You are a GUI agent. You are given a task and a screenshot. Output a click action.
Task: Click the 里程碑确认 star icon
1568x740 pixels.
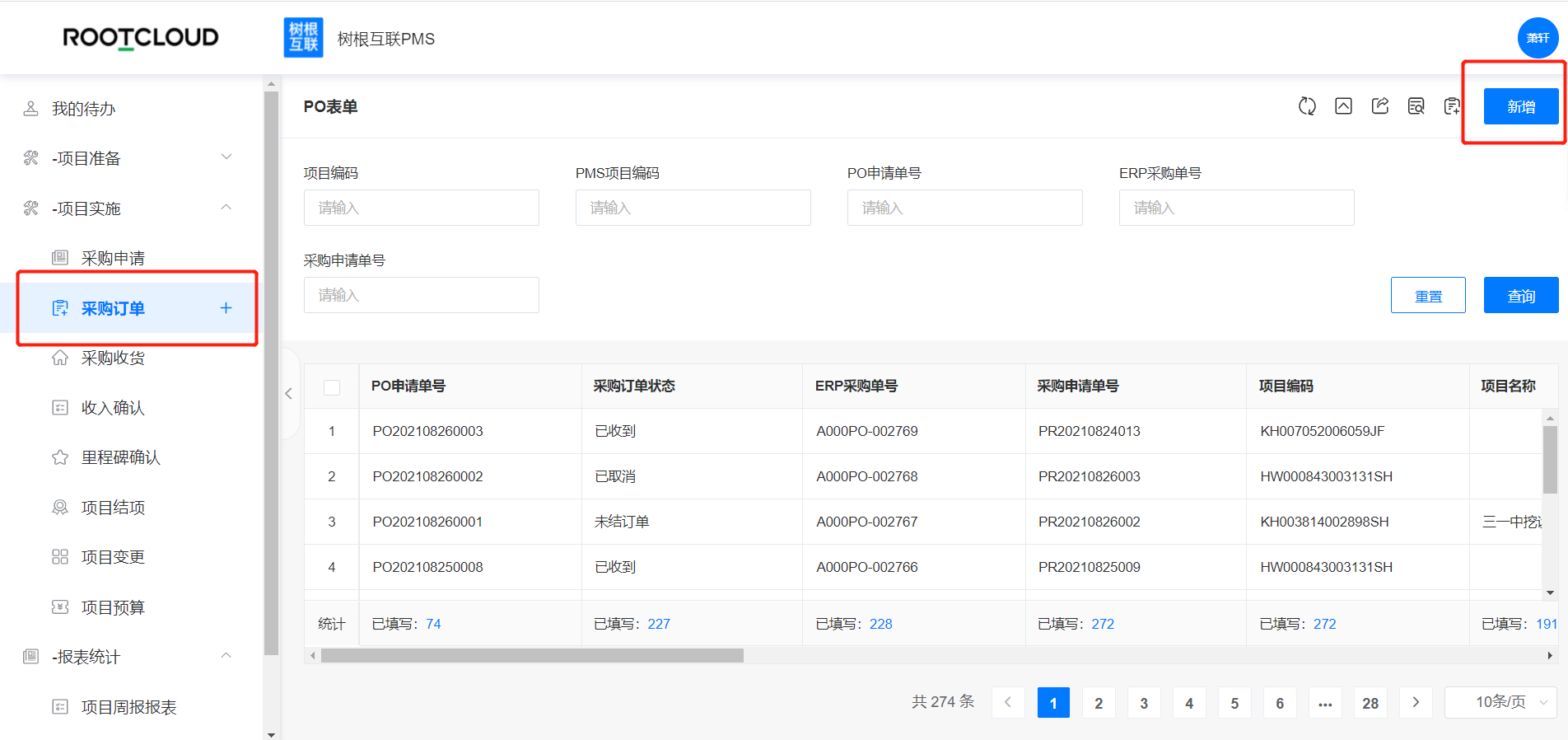pyautogui.click(x=60, y=457)
